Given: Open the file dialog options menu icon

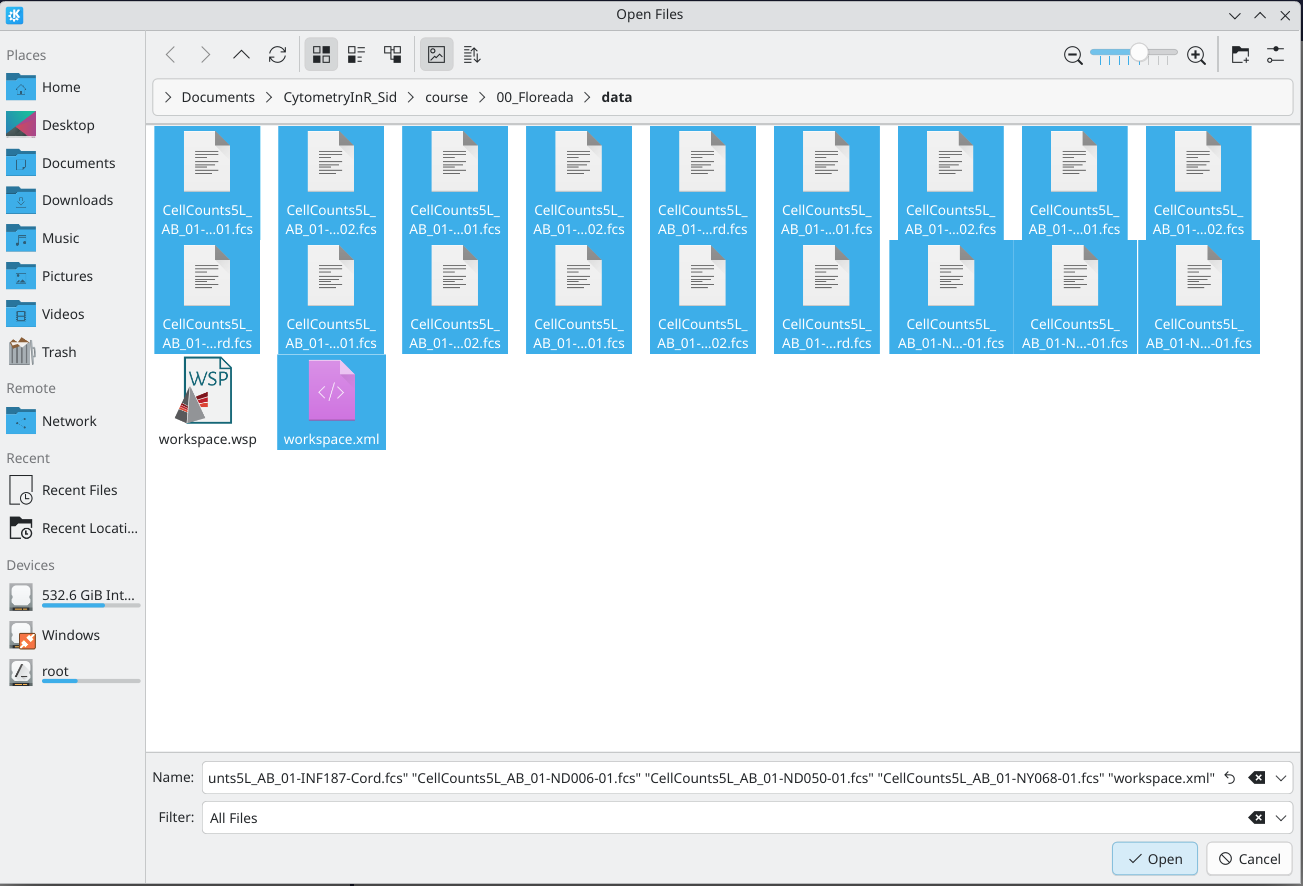Looking at the screenshot, I should click(1275, 55).
